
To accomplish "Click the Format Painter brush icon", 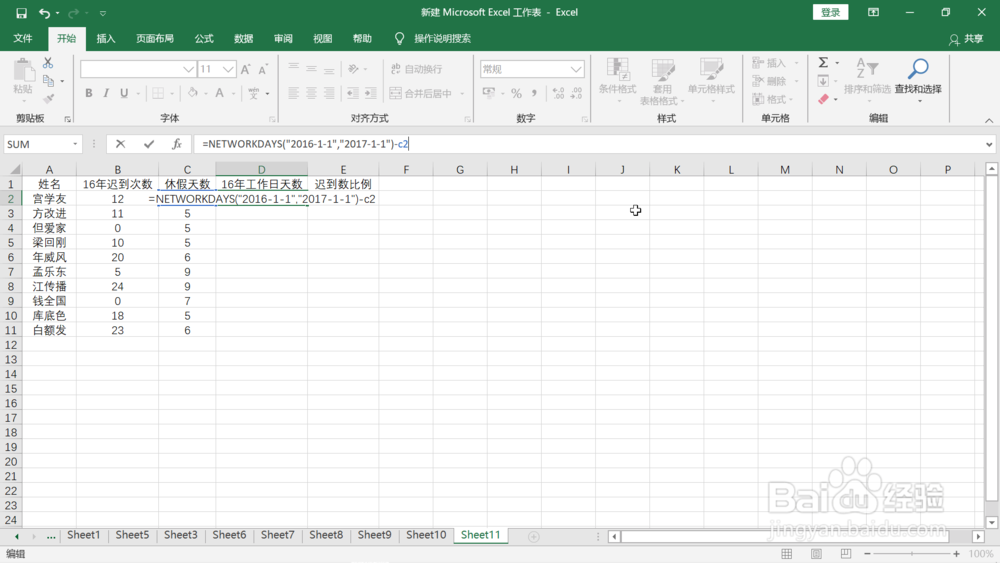I will pos(48,99).
